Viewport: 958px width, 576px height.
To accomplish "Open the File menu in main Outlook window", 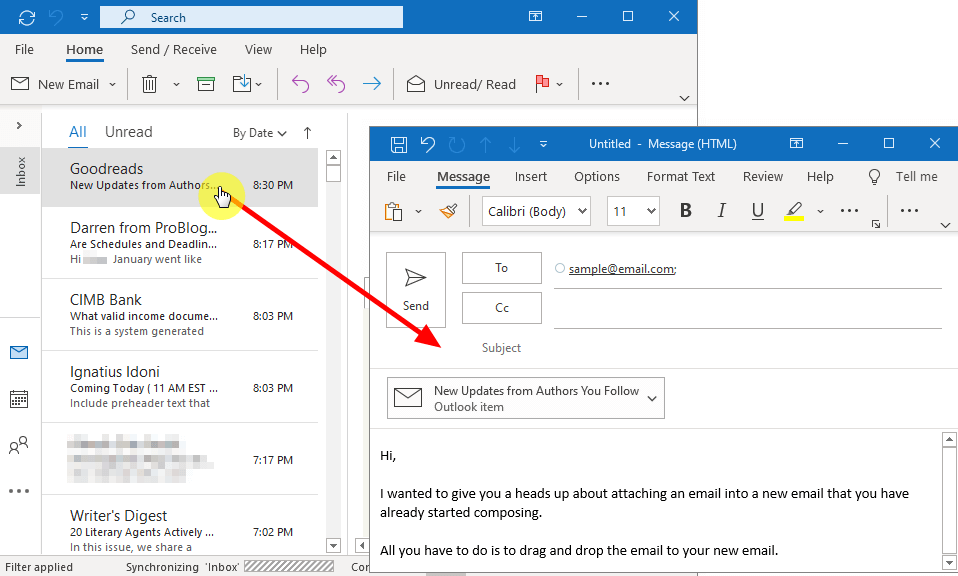I will (24, 49).
